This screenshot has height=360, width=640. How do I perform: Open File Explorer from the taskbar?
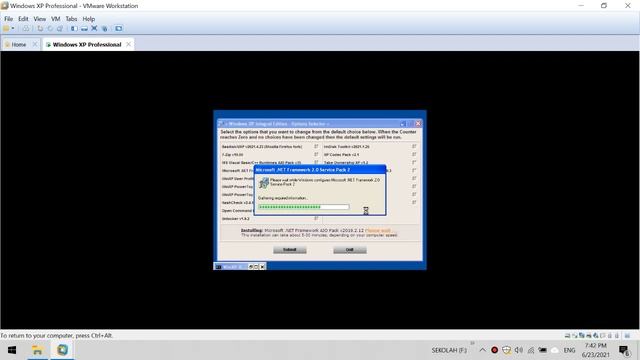(38, 350)
